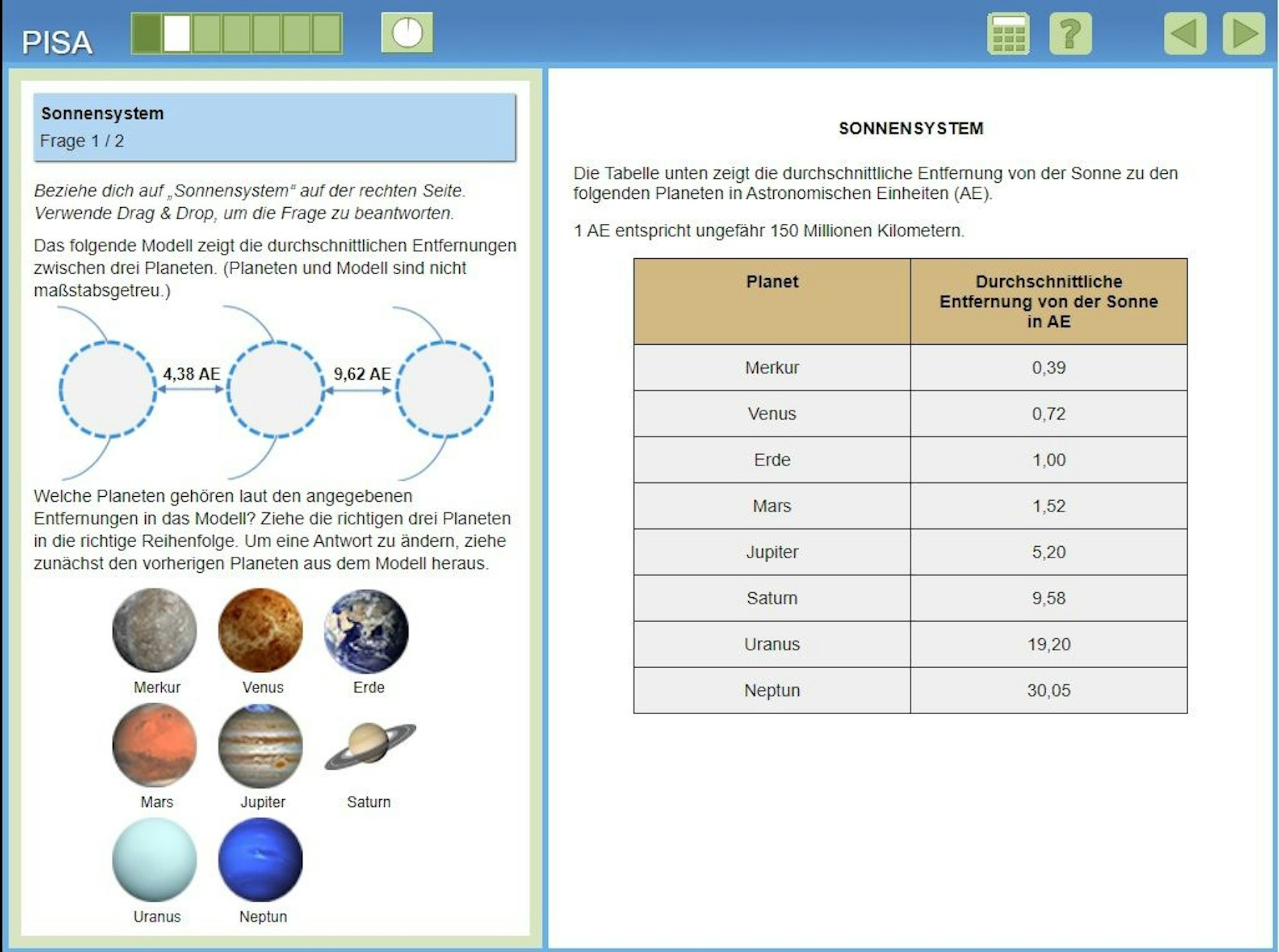Click the right empty planet drop circle
The width and height of the screenshot is (1279, 952).
[444, 389]
